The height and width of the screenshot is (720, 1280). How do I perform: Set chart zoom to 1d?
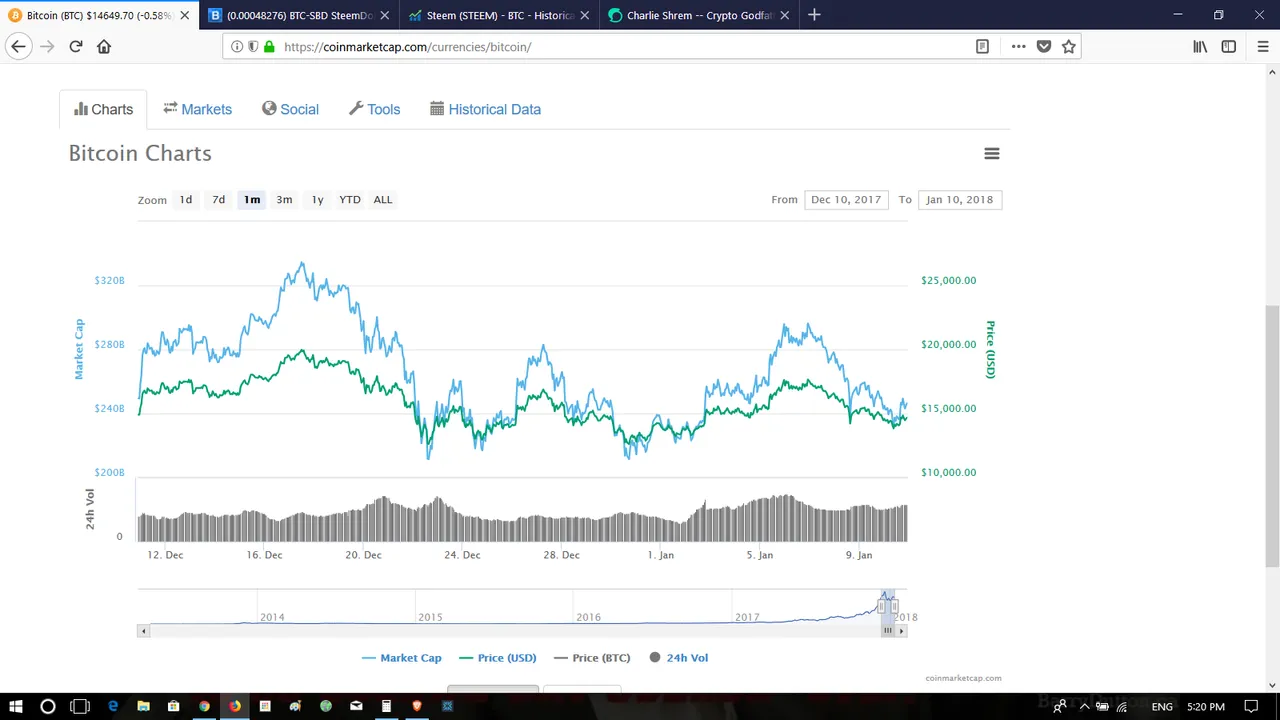coord(186,199)
